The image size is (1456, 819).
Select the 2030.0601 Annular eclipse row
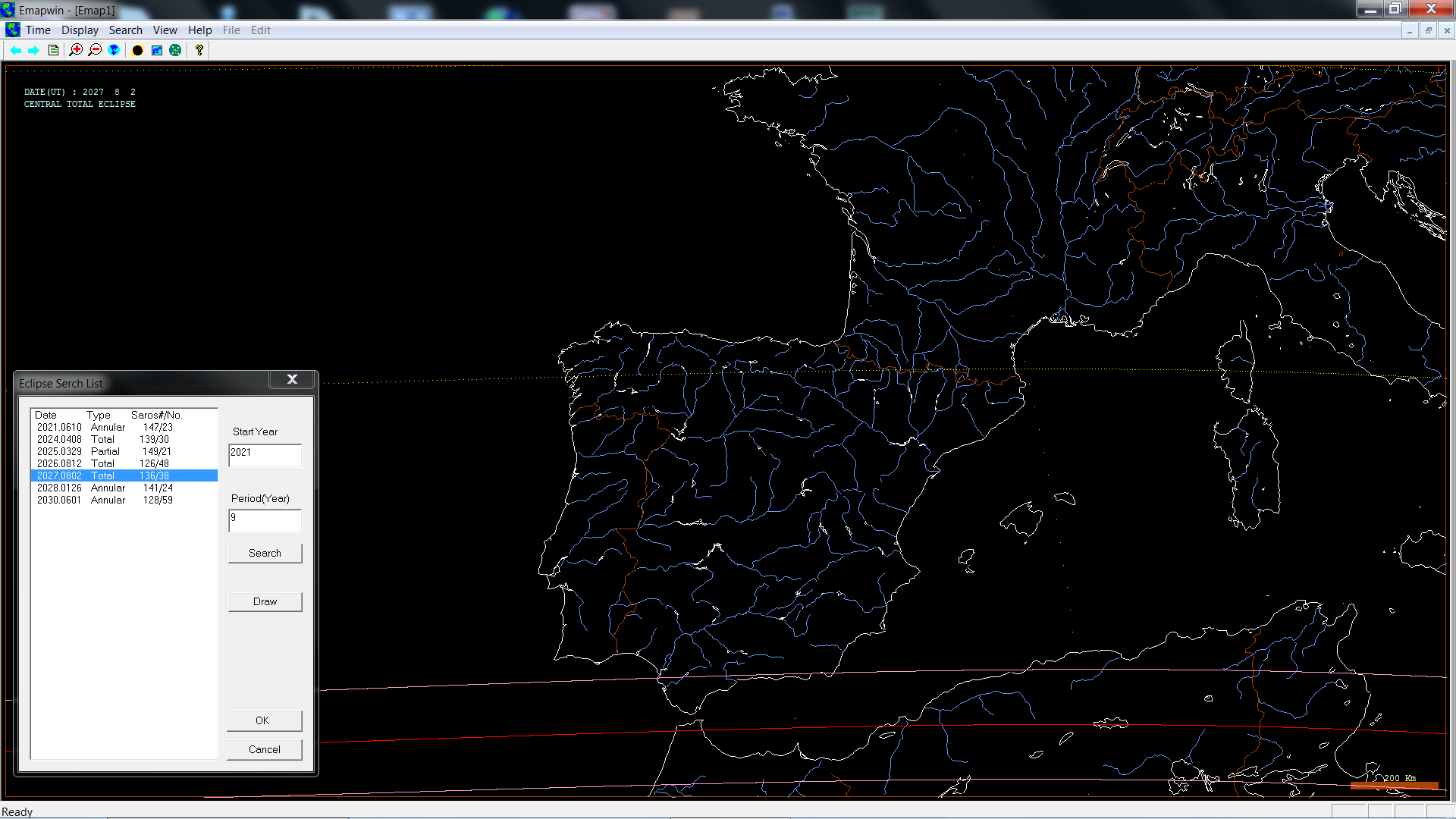pyautogui.click(x=124, y=500)
